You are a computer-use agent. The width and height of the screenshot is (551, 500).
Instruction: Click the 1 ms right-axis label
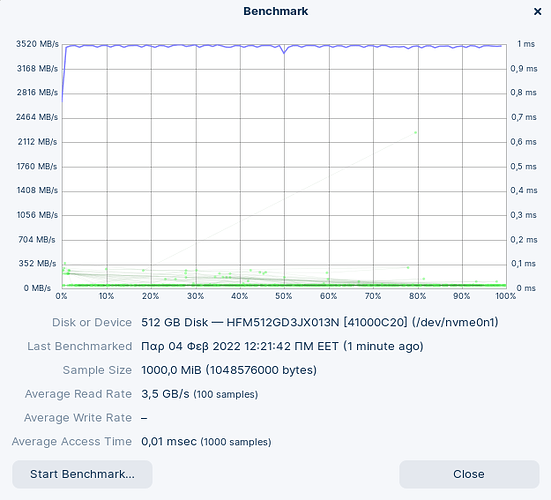point(526,44)
